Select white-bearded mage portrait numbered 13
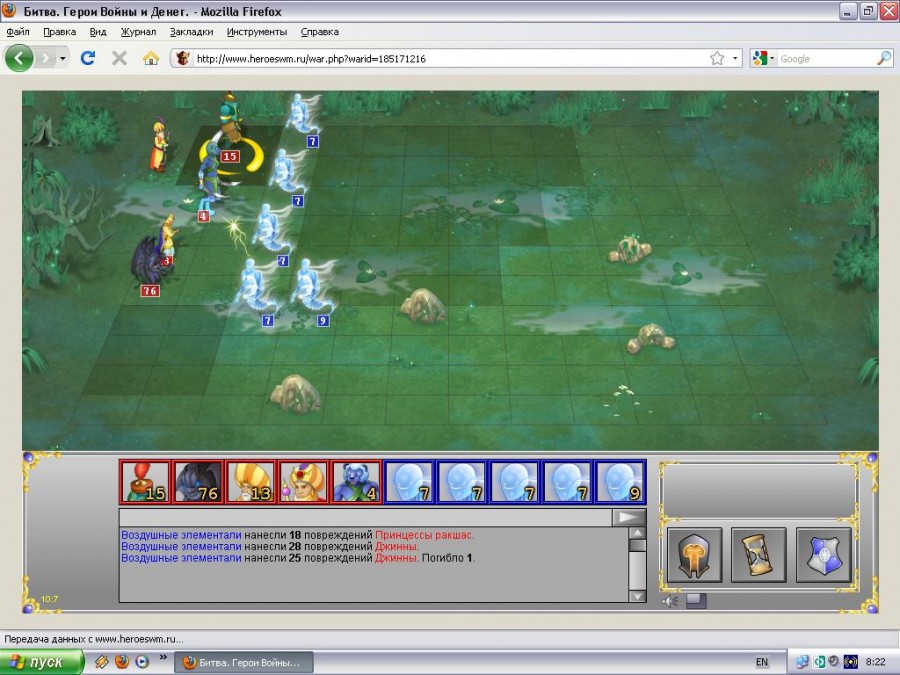Image resolution: width=900 pixels, height=675 pixels. pos(251,482)
